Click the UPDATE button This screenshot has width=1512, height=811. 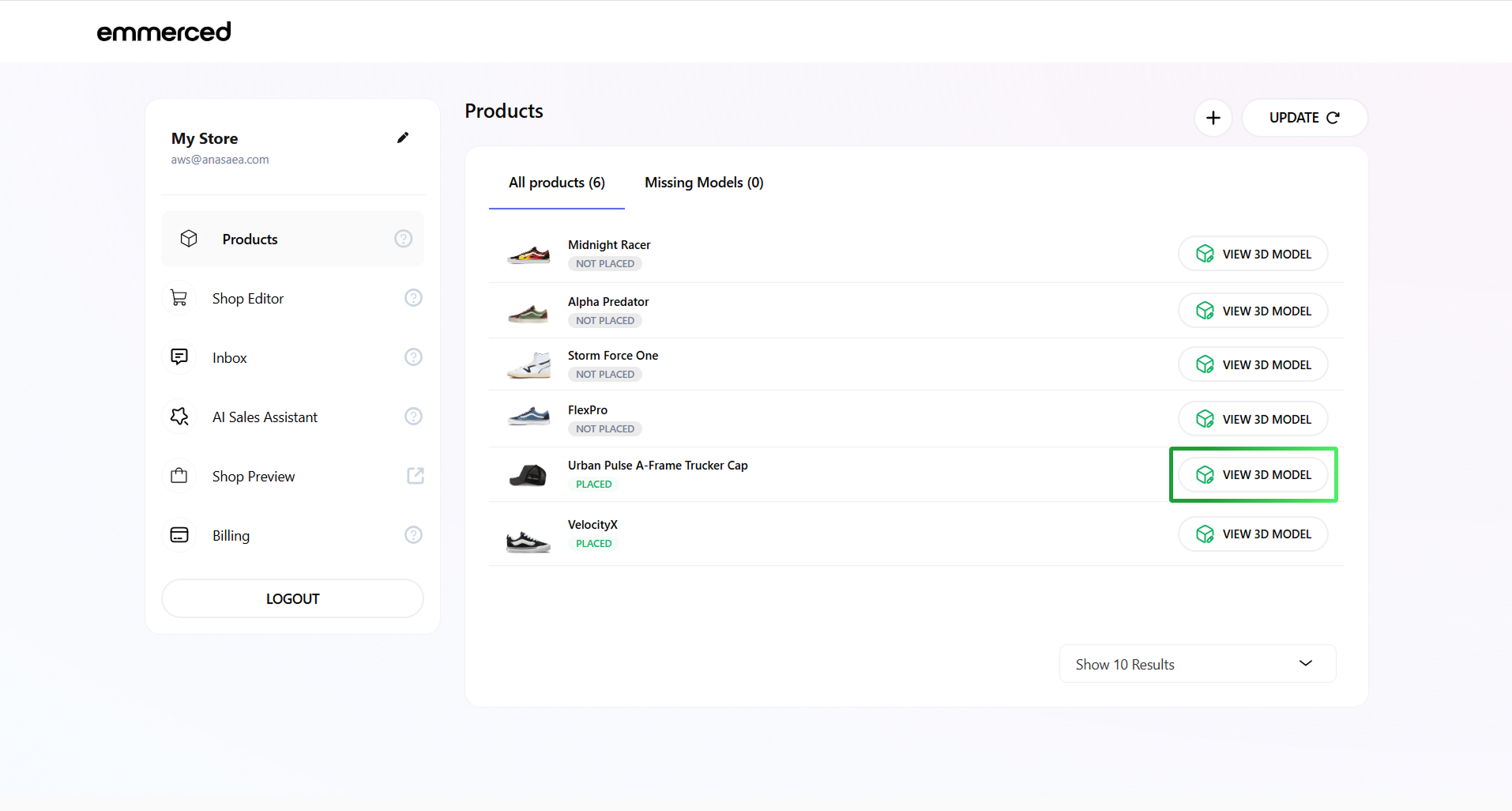point(1303,118)
